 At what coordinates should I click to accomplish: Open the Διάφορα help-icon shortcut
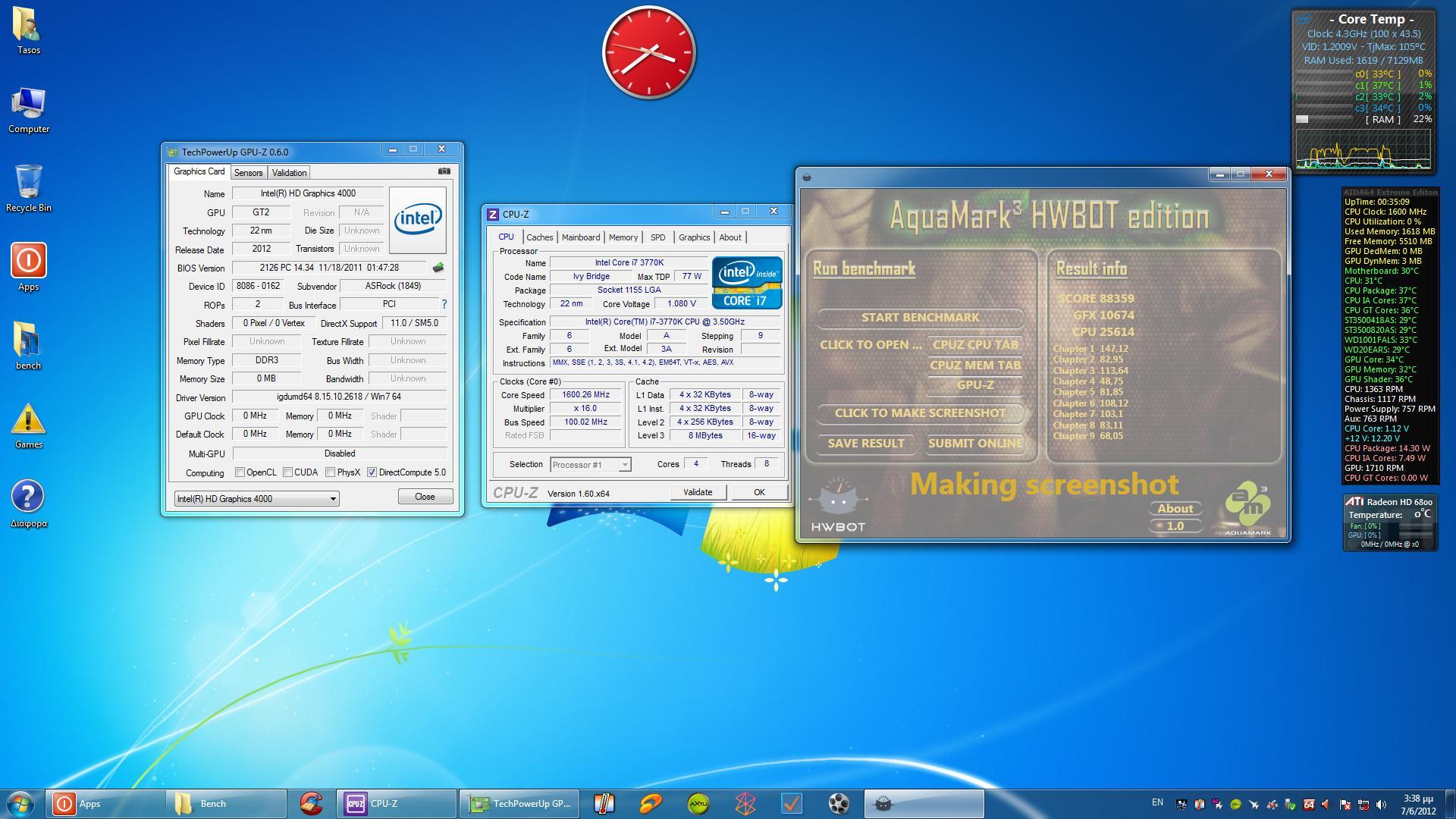tap(28, 504)
